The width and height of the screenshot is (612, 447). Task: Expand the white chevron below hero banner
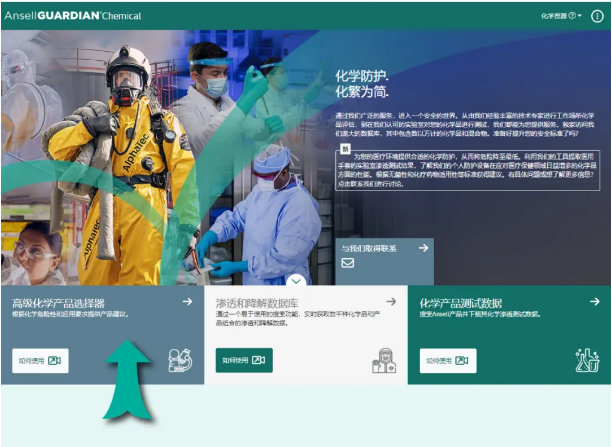(297, 281)
